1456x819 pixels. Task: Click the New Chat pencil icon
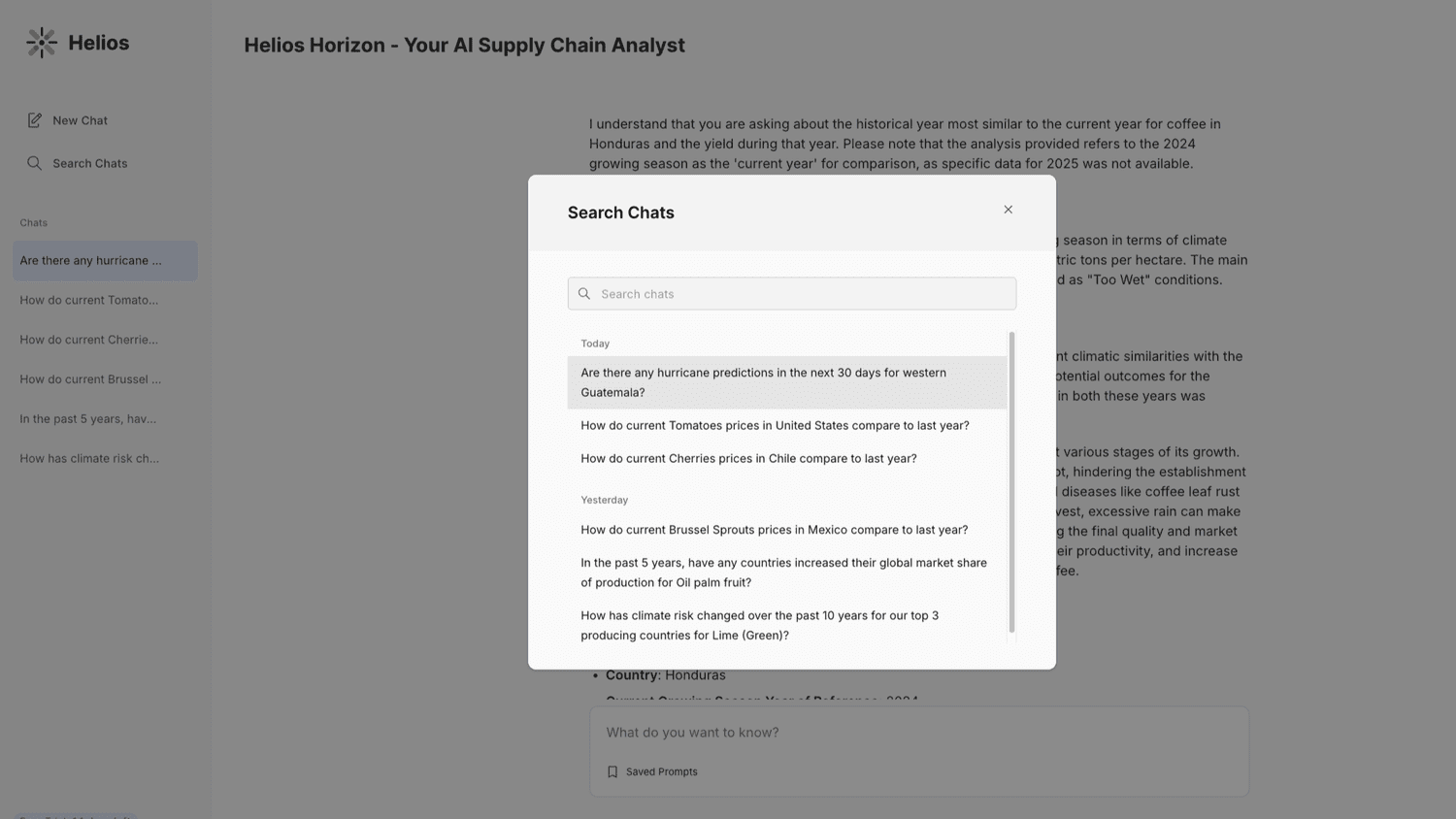pos(35,120)
